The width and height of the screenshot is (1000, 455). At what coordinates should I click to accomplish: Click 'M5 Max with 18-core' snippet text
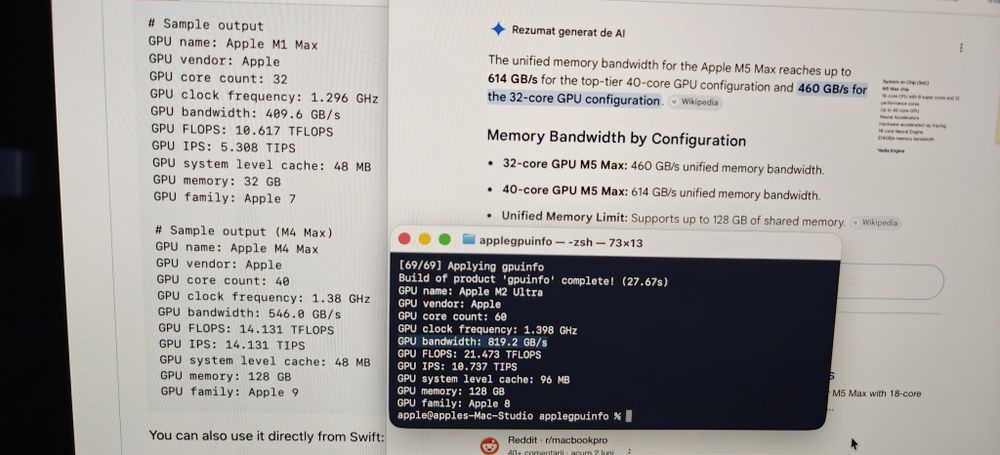pyautogui.click(x=877, y=394)
